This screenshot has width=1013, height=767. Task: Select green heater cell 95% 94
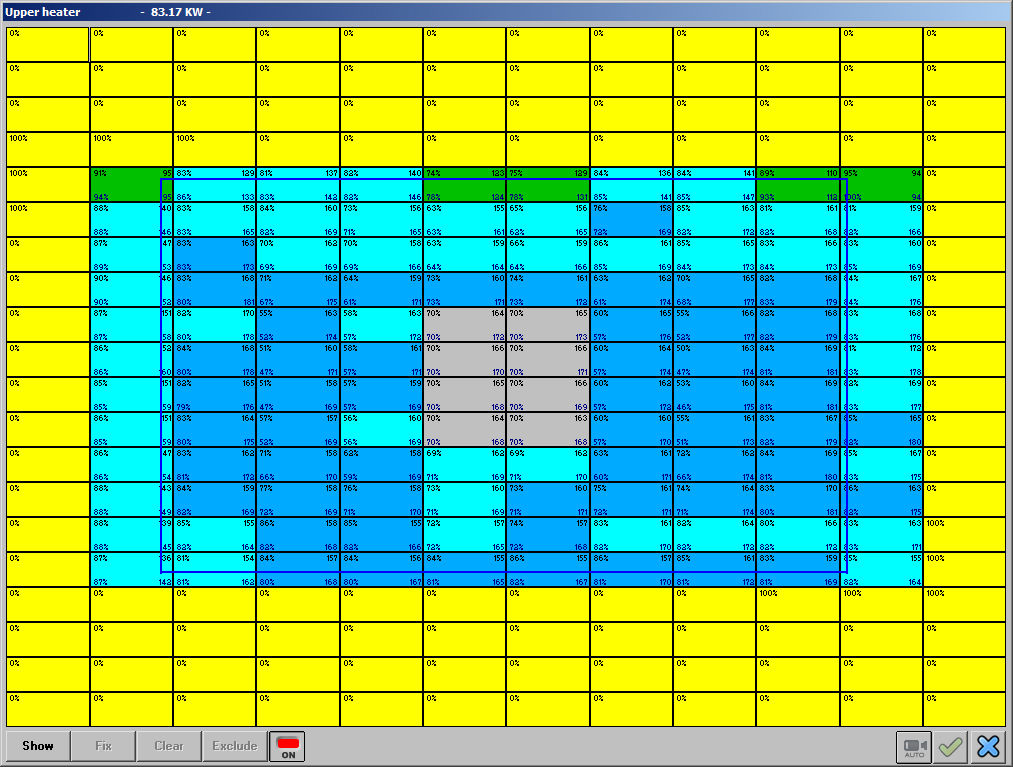[881, 185]
